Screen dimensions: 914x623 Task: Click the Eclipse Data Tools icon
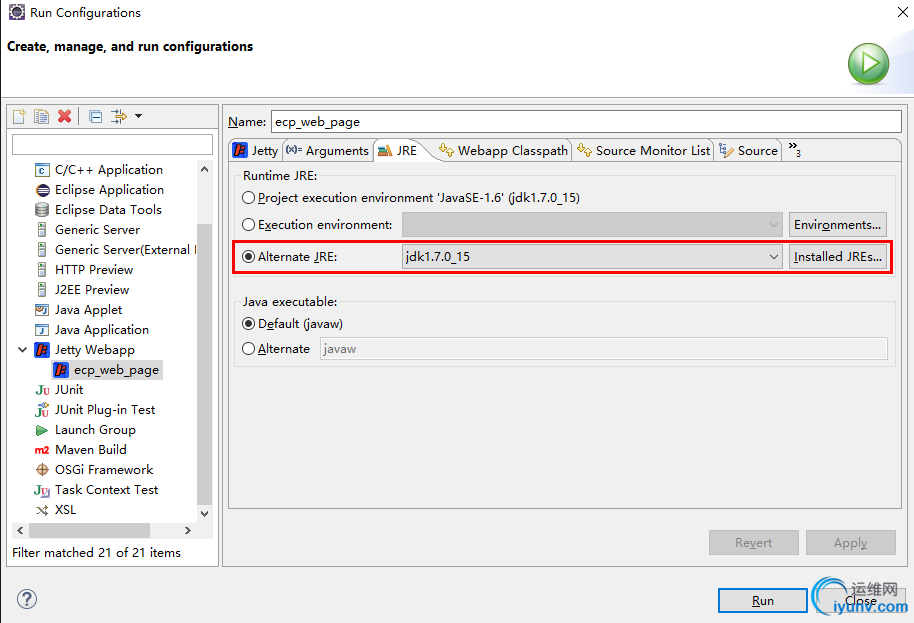tap(42, 210)
